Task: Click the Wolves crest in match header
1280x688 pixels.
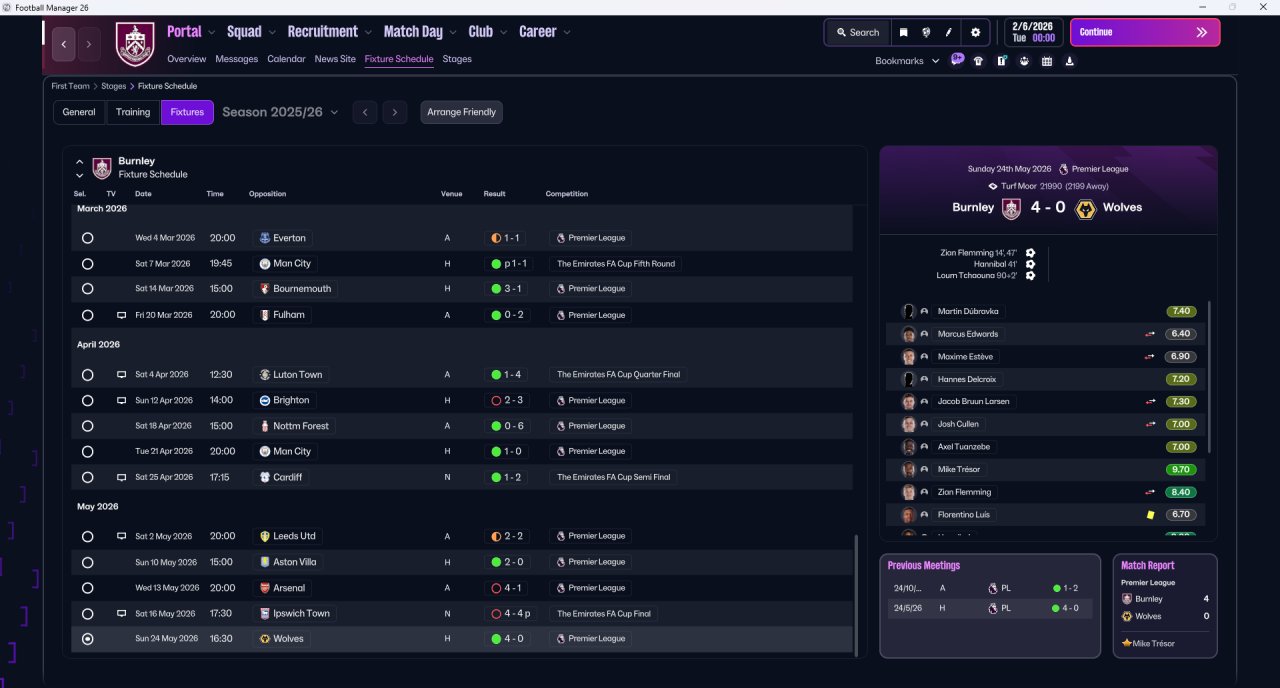Action: coord(1085,208)
